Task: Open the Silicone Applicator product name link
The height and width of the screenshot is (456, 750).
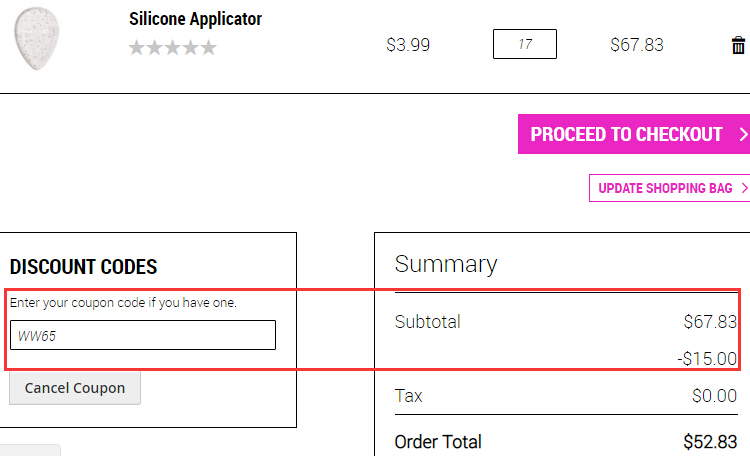Action: 195,19
